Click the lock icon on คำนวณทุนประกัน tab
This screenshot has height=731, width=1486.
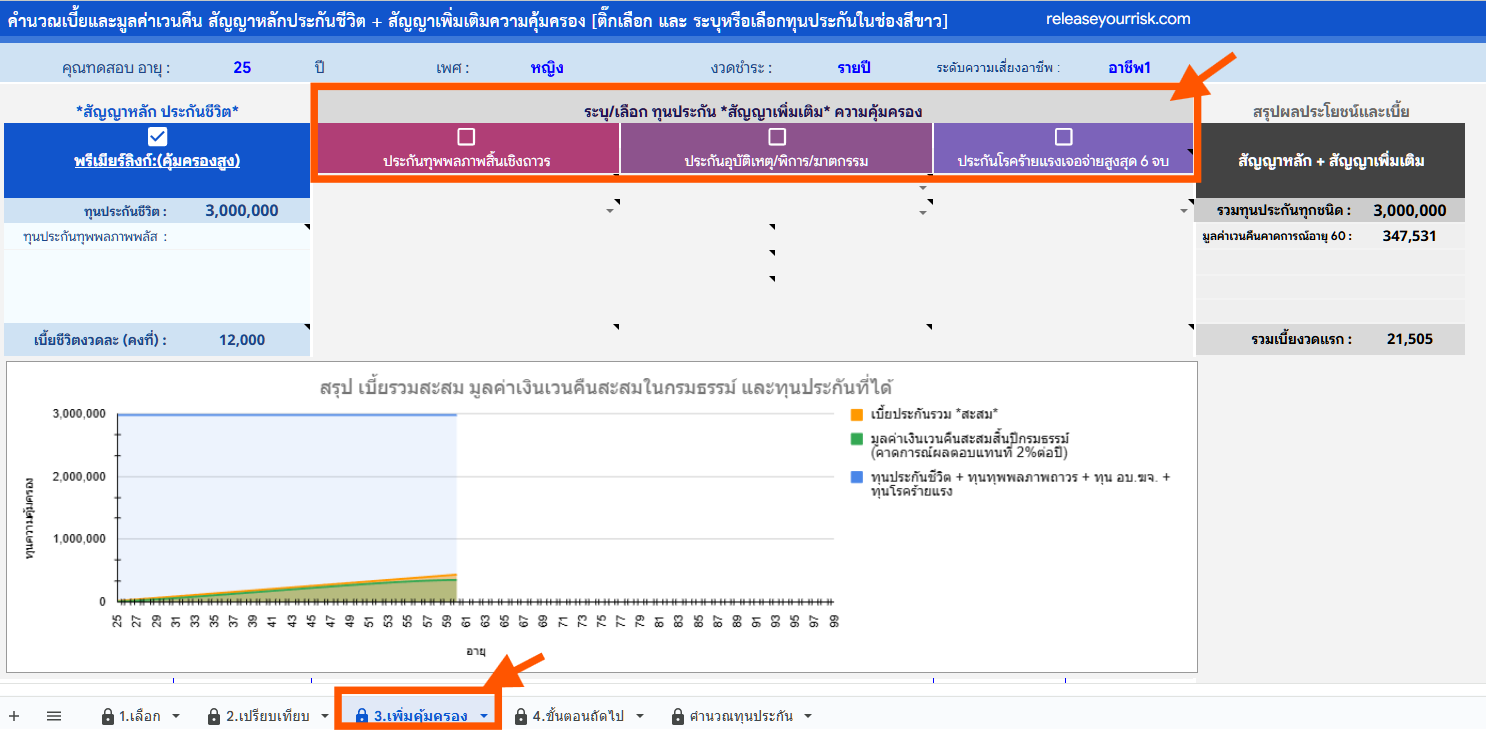click(x=678, y=716)
